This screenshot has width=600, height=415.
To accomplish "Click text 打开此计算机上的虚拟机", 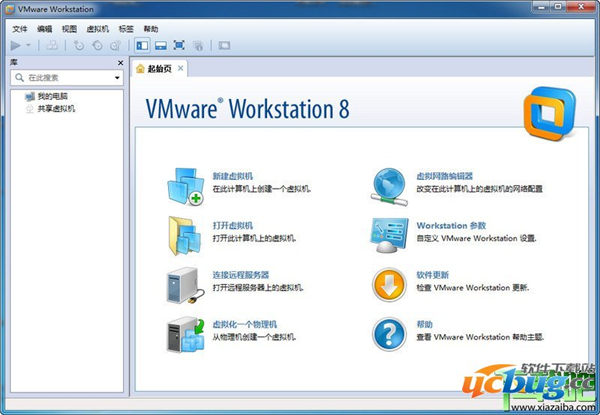I will (x=254, y=238).
